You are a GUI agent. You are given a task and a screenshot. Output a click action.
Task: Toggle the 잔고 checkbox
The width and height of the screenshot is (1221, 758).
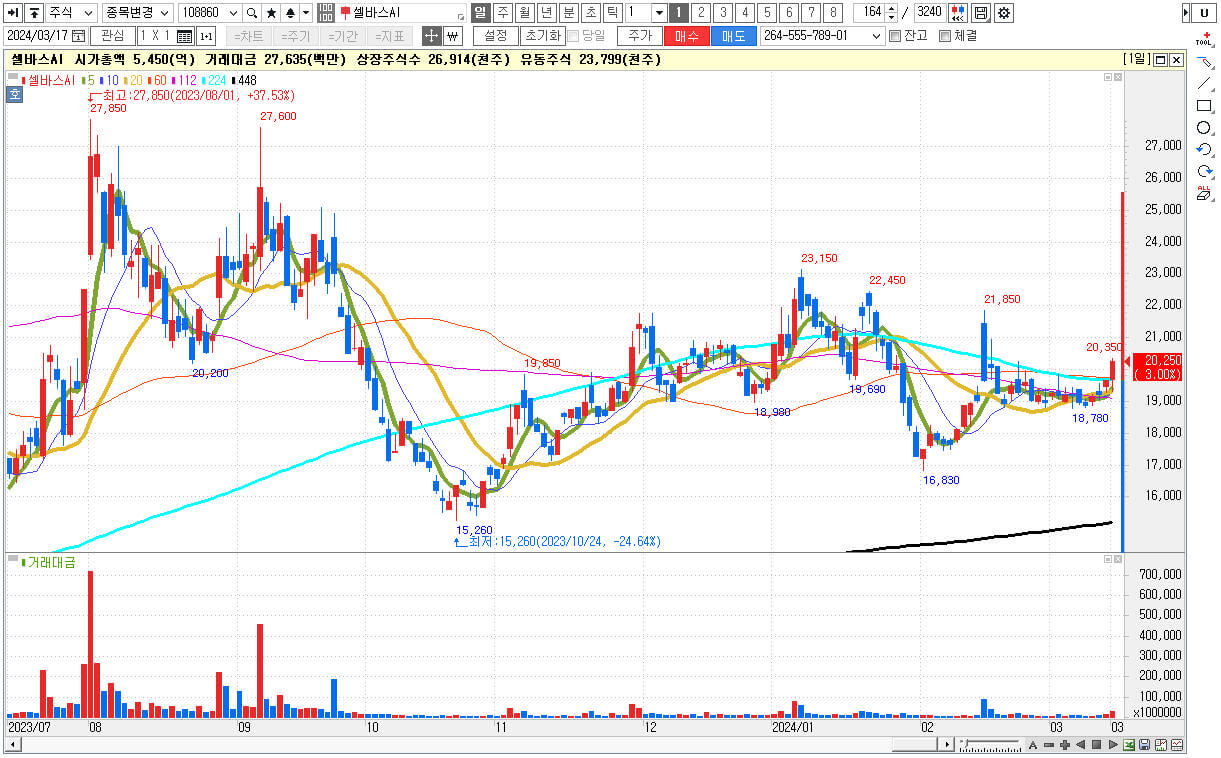pyautogui.click(x=895, y=36)
